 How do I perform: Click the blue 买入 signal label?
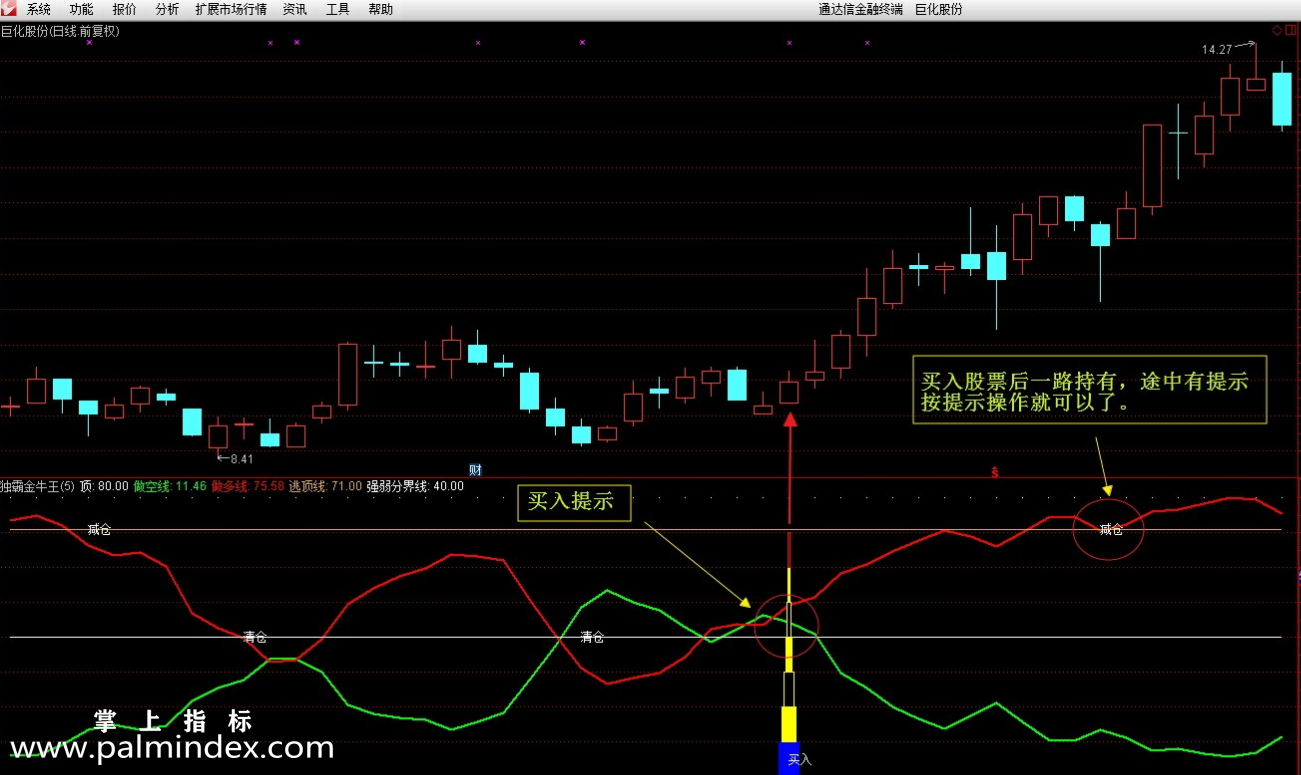tap(799, 759)
